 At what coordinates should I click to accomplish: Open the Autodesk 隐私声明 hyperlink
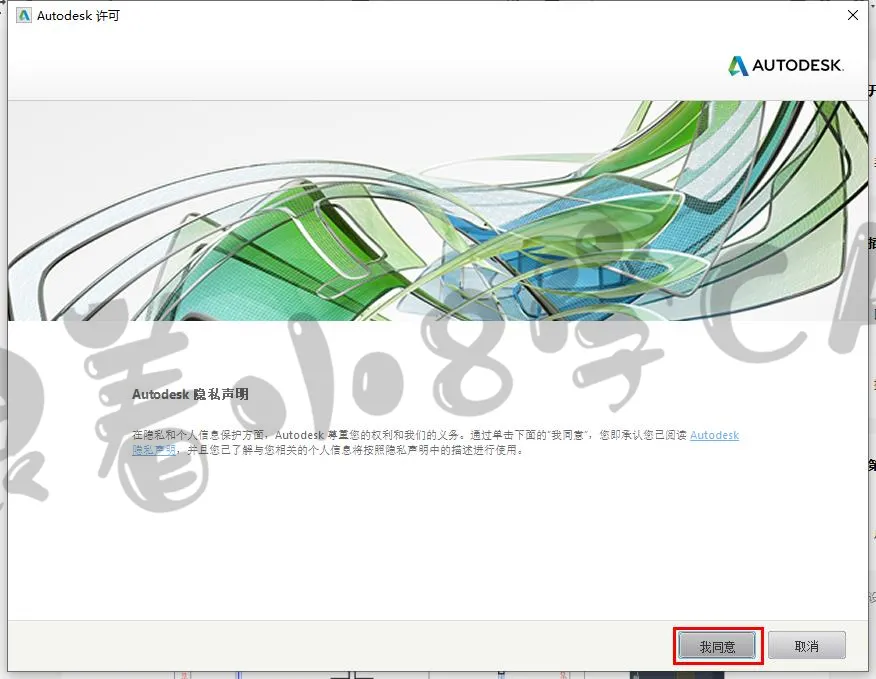click(x=714, y=435)
